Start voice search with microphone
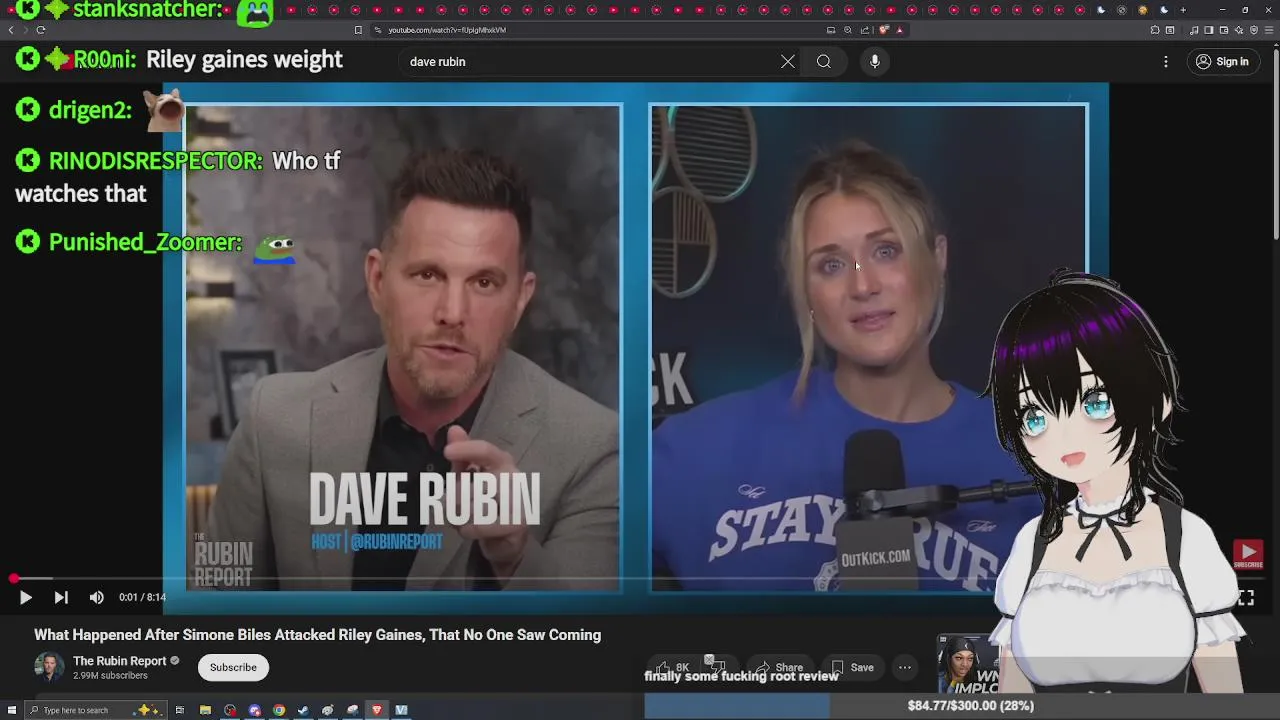The width and height of the screenshot is (1280, 720). [875, 62]
